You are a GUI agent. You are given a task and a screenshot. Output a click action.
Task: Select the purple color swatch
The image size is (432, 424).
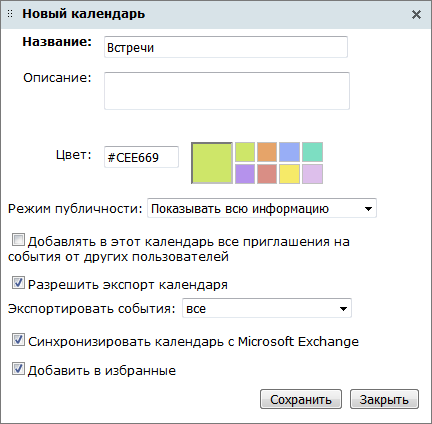click(245, 174)
